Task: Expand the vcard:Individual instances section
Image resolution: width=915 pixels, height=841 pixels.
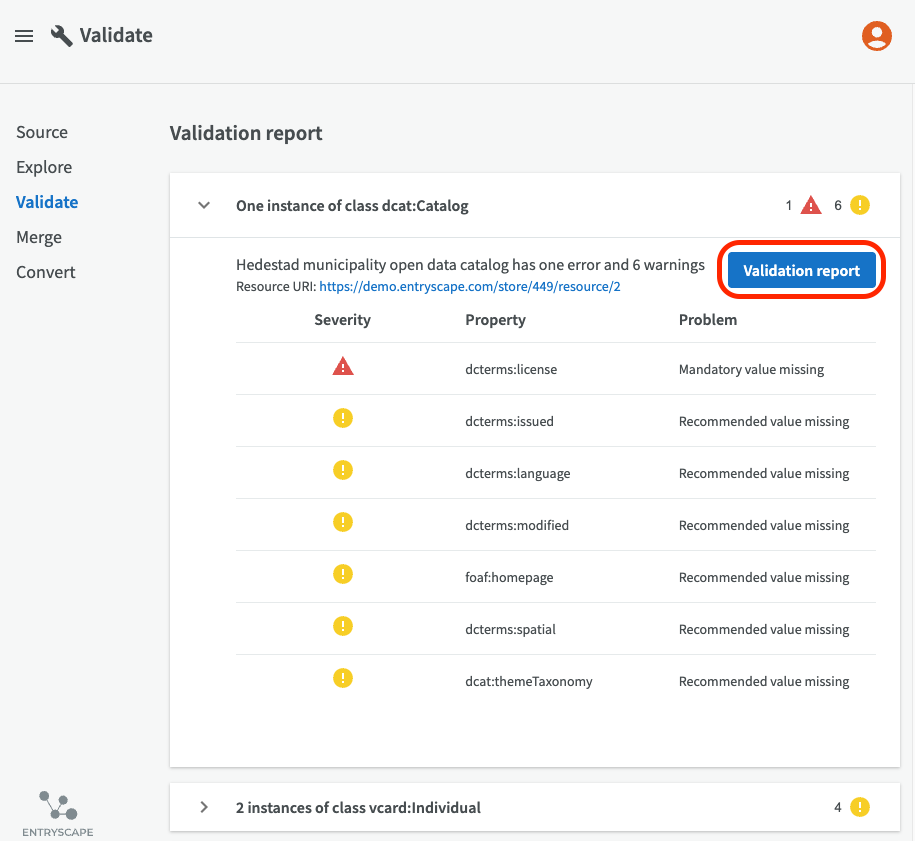Action: (x=204, y=807)
